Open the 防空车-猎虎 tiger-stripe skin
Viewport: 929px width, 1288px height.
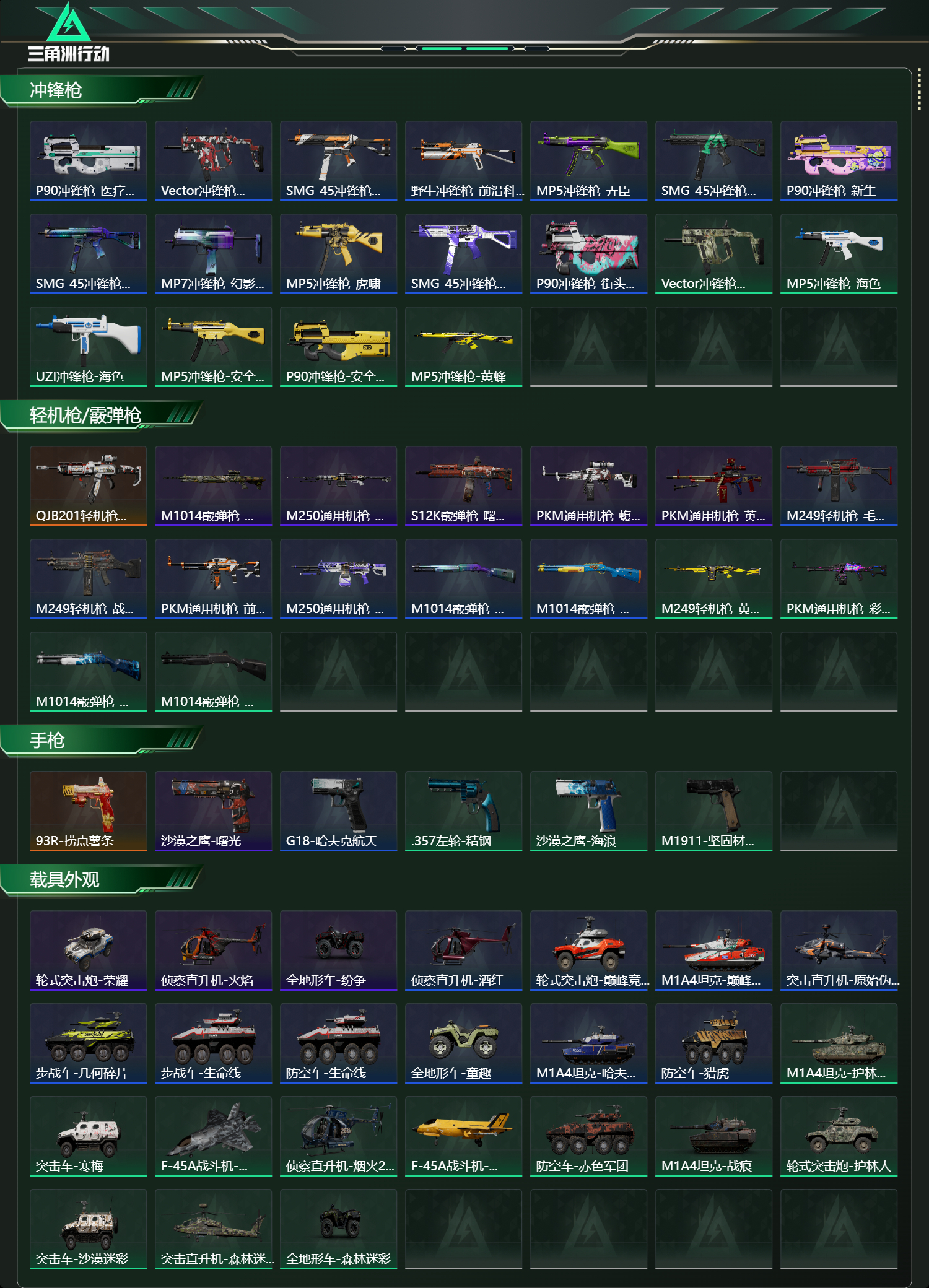tap(713, 1043)
